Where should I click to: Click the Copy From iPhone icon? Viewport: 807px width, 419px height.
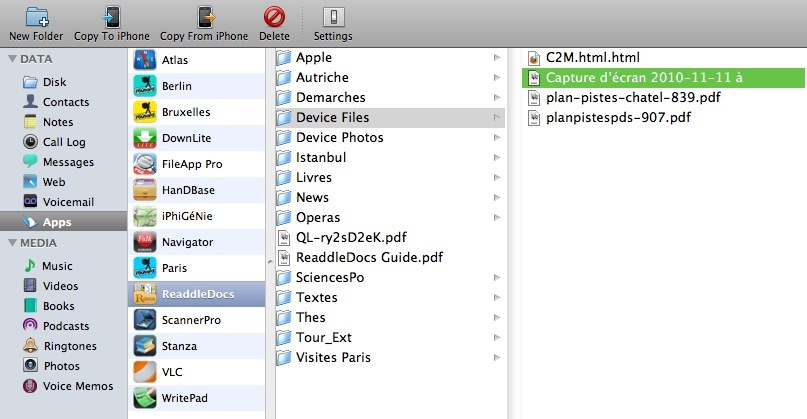204,17
